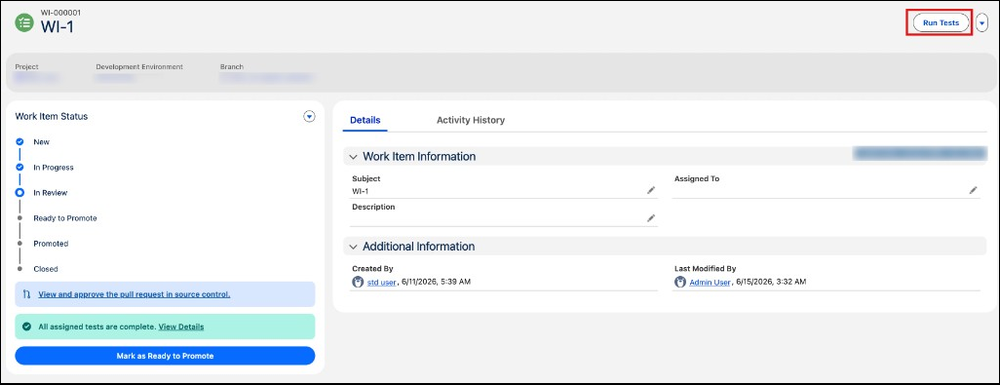Open the dropdown arrow beside Run Tests
The image size is (1000, 385).
coord(982,23)
